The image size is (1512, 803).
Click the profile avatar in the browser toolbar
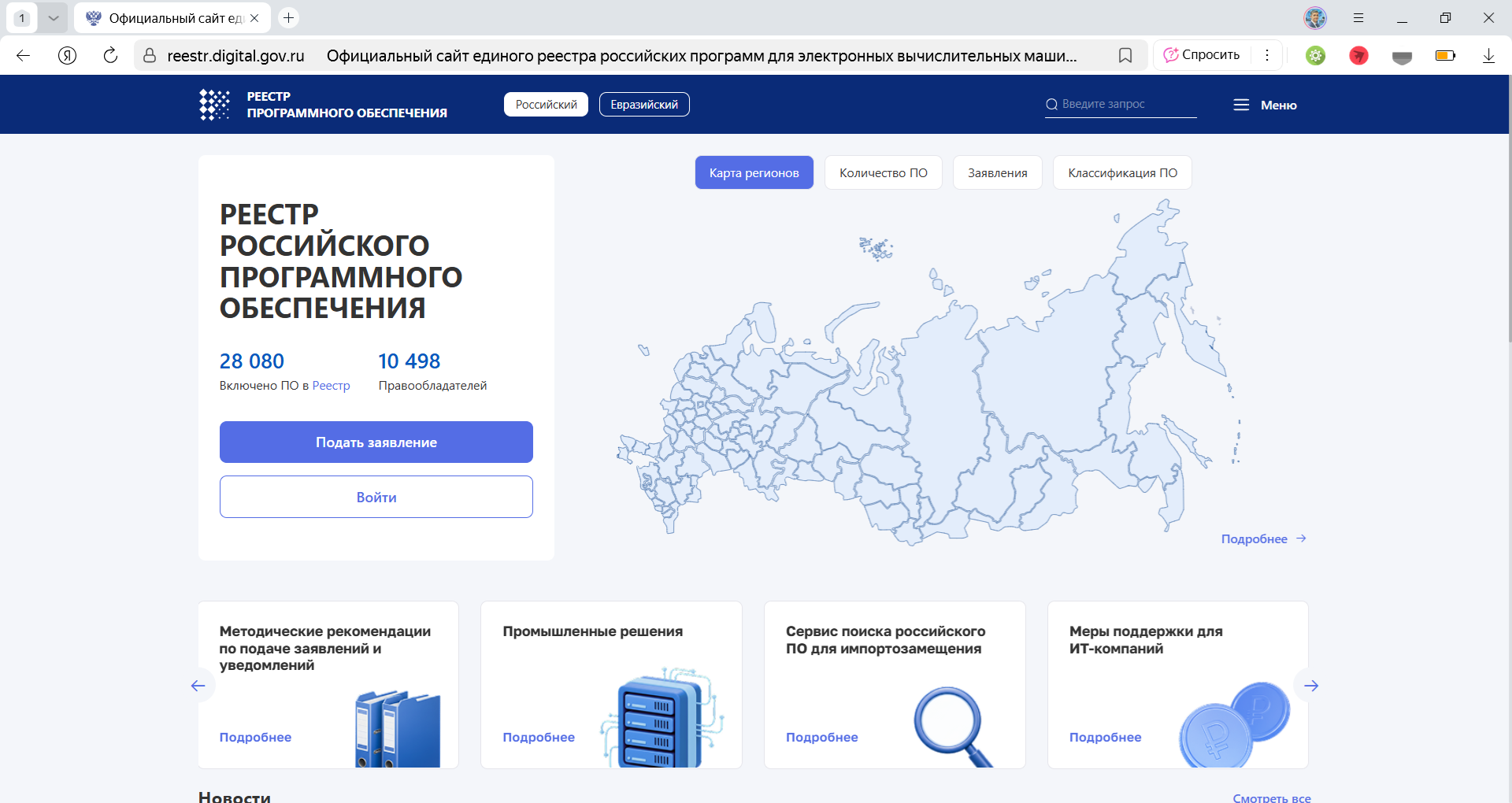pyautogui.click(x=1315, y=17)
